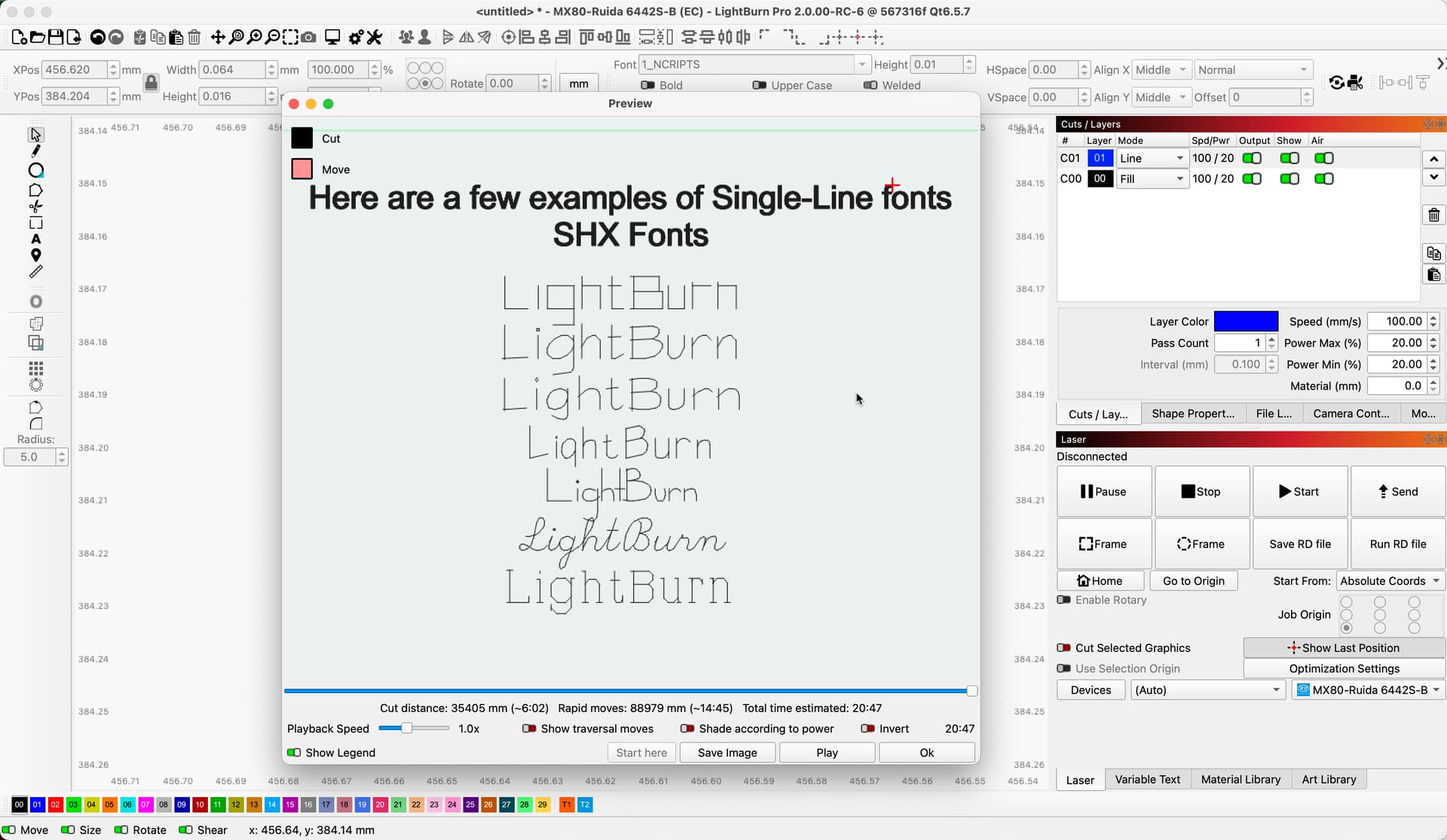Open Start From Absolute Coords dropdown

[1390, 581]
